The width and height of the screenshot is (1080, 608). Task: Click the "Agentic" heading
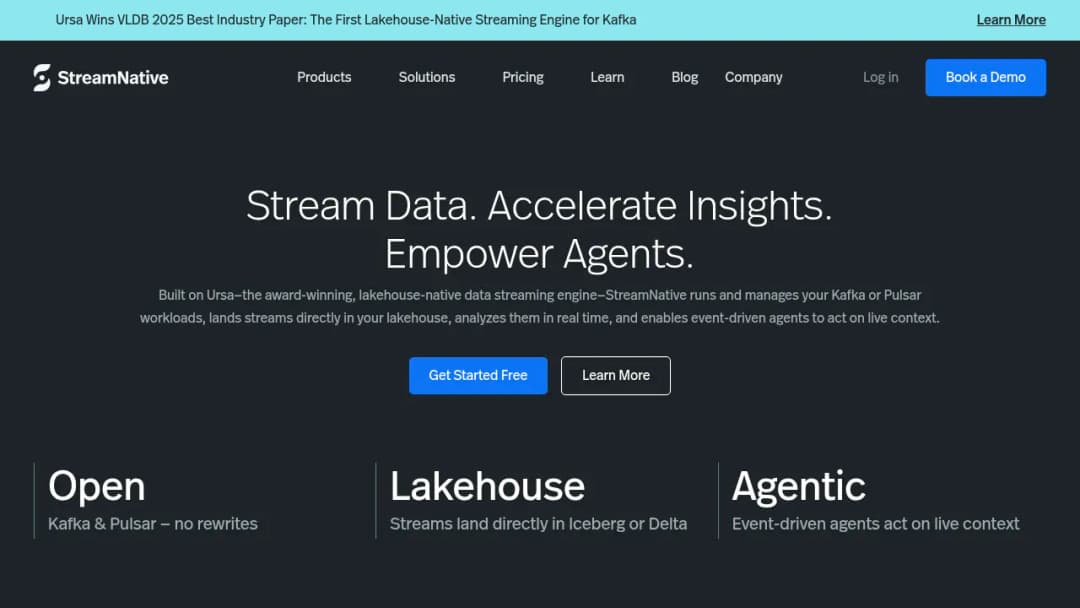[x=798, y=486]
